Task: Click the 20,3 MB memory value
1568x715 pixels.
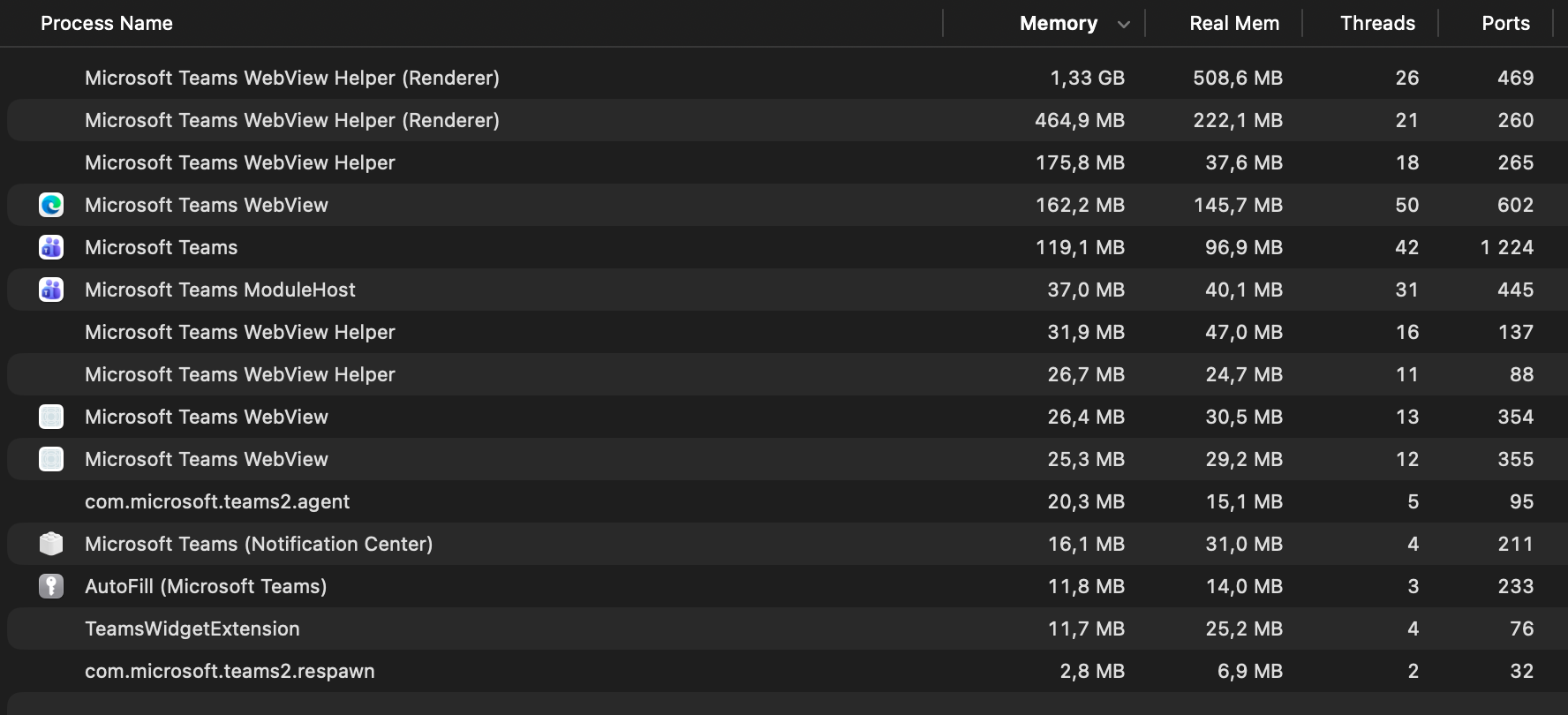Action: [x=1086, y=501]
